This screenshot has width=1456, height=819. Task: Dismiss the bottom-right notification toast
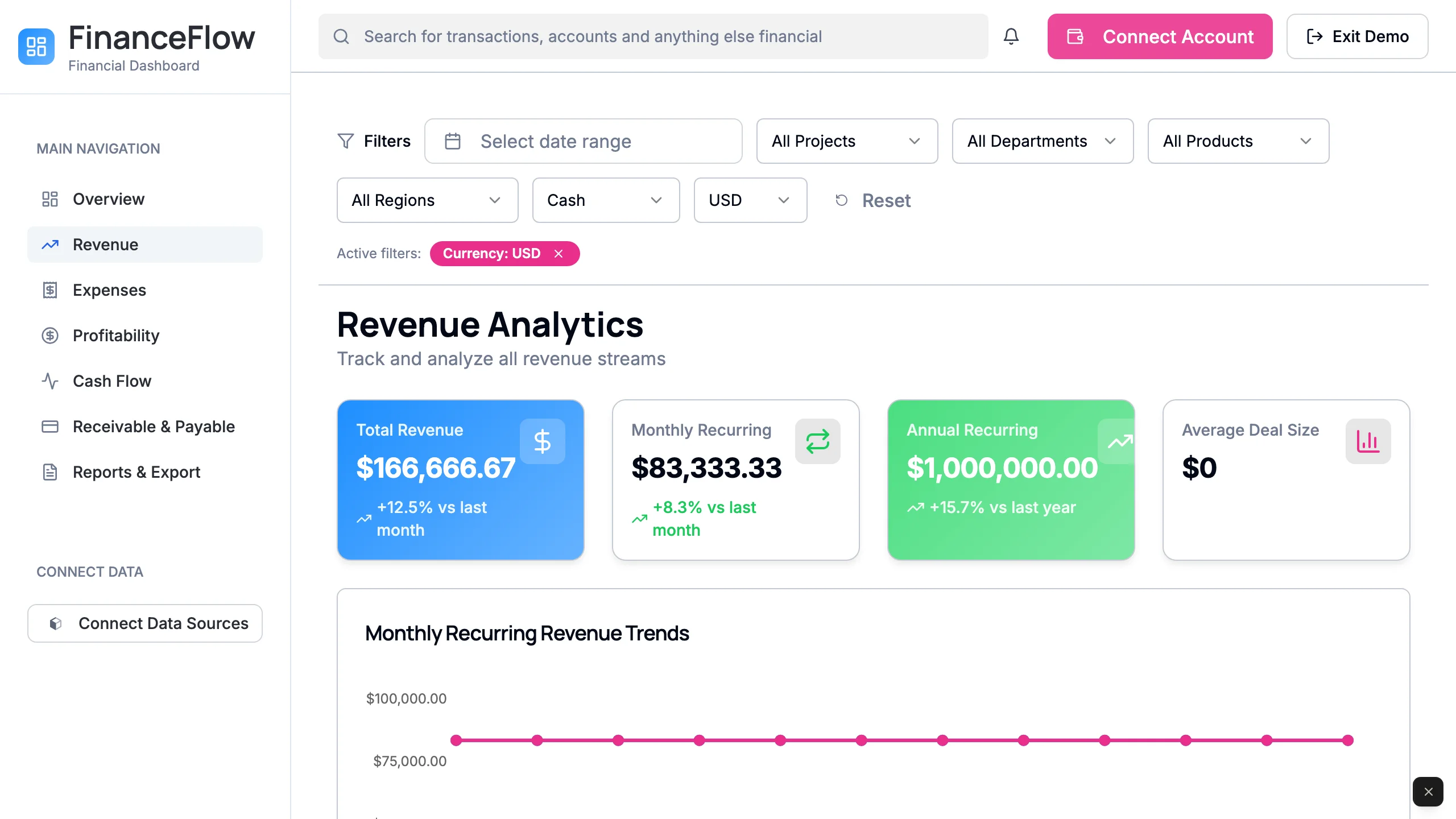click(x=1428, y=792)
